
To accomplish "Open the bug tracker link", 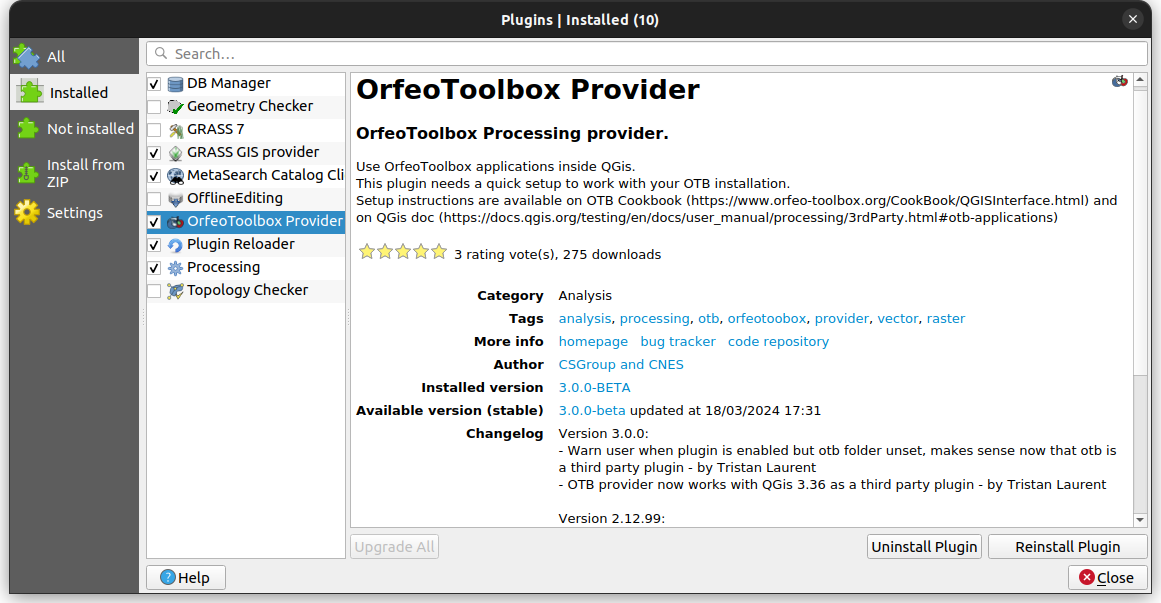I will click(x=678, y=342).
